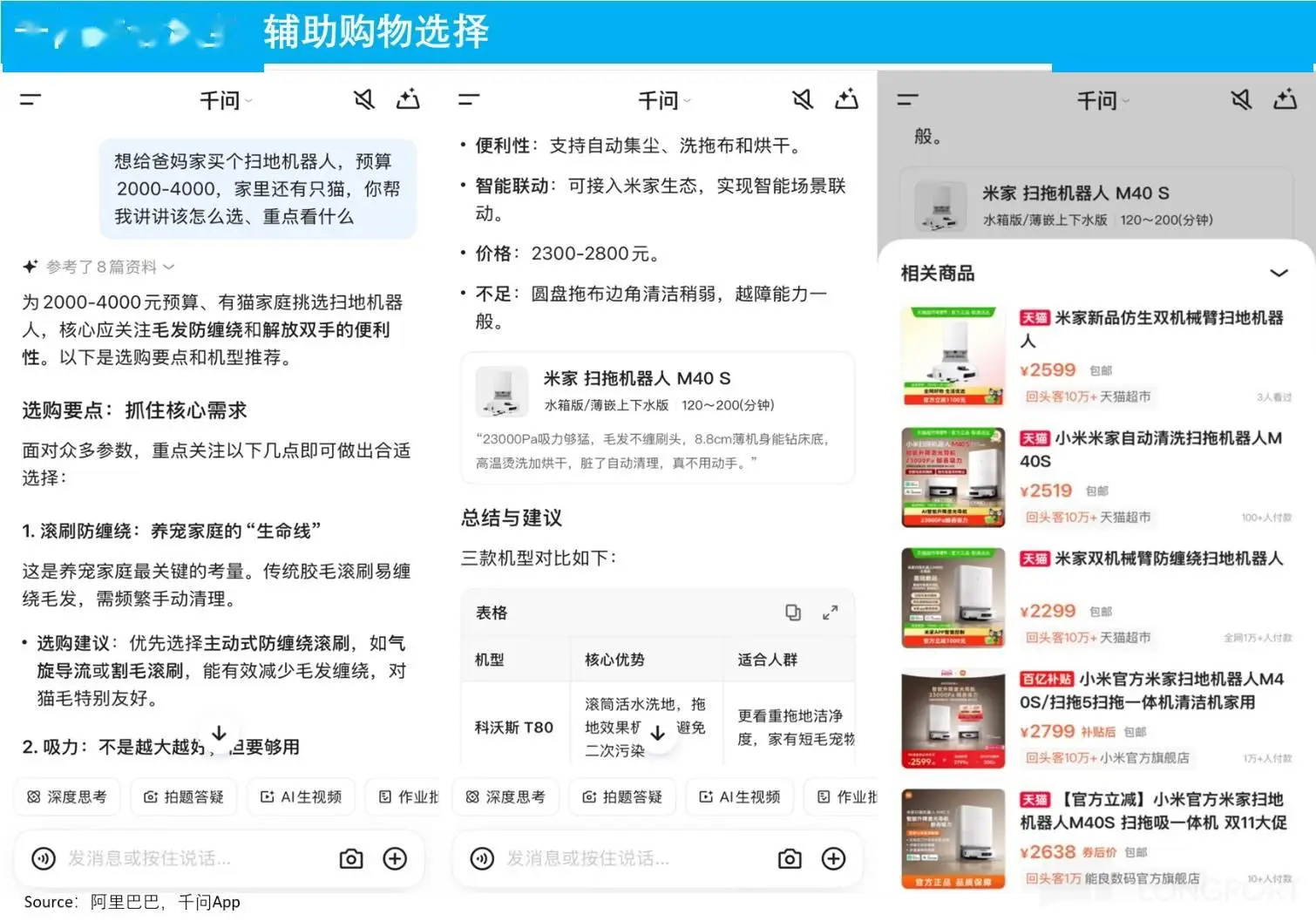
Task: Tap the voice input icon in the middle screen
Action: click(482, 859)
